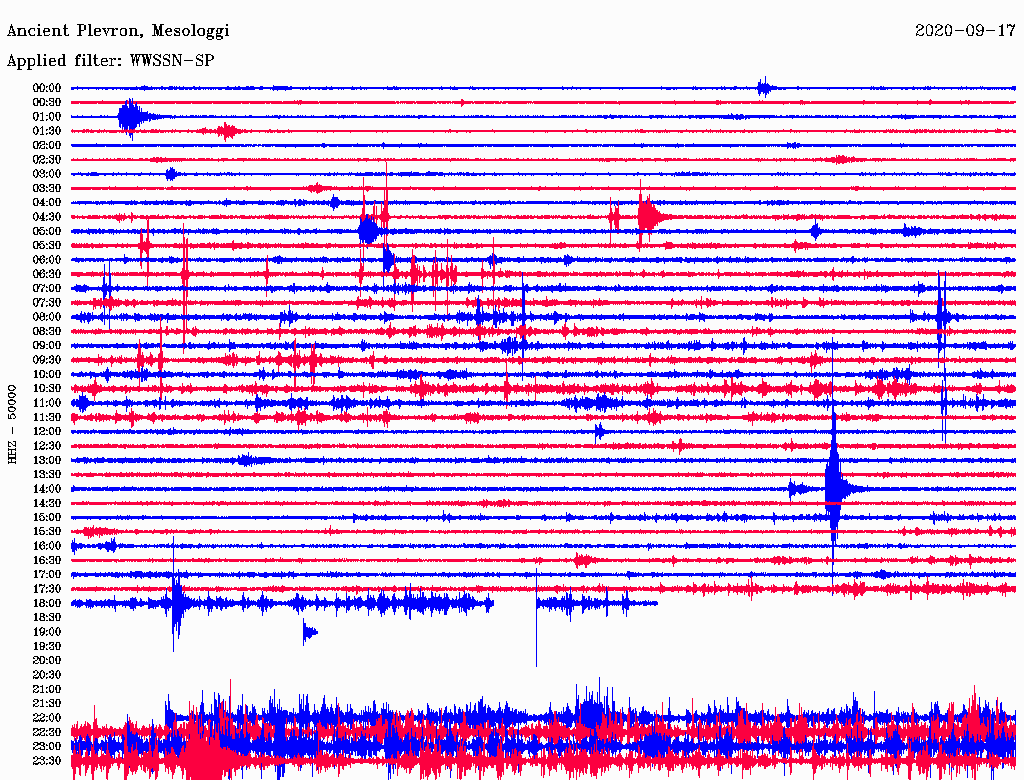This screenshot has width=1024, height=780.
Task: Click the 16:30 time label
Action: pos(47,561)
